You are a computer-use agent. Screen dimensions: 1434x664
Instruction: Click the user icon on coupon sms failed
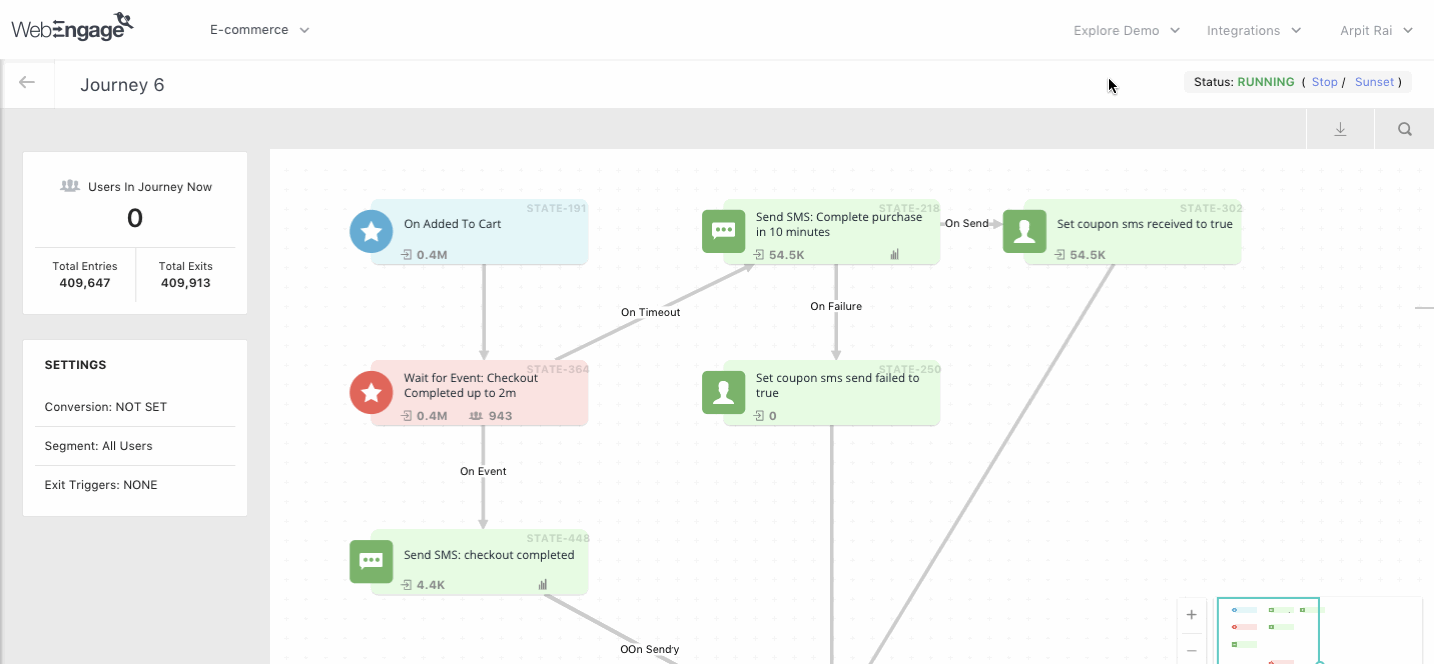pyautogui.click(x=723, y=392)
